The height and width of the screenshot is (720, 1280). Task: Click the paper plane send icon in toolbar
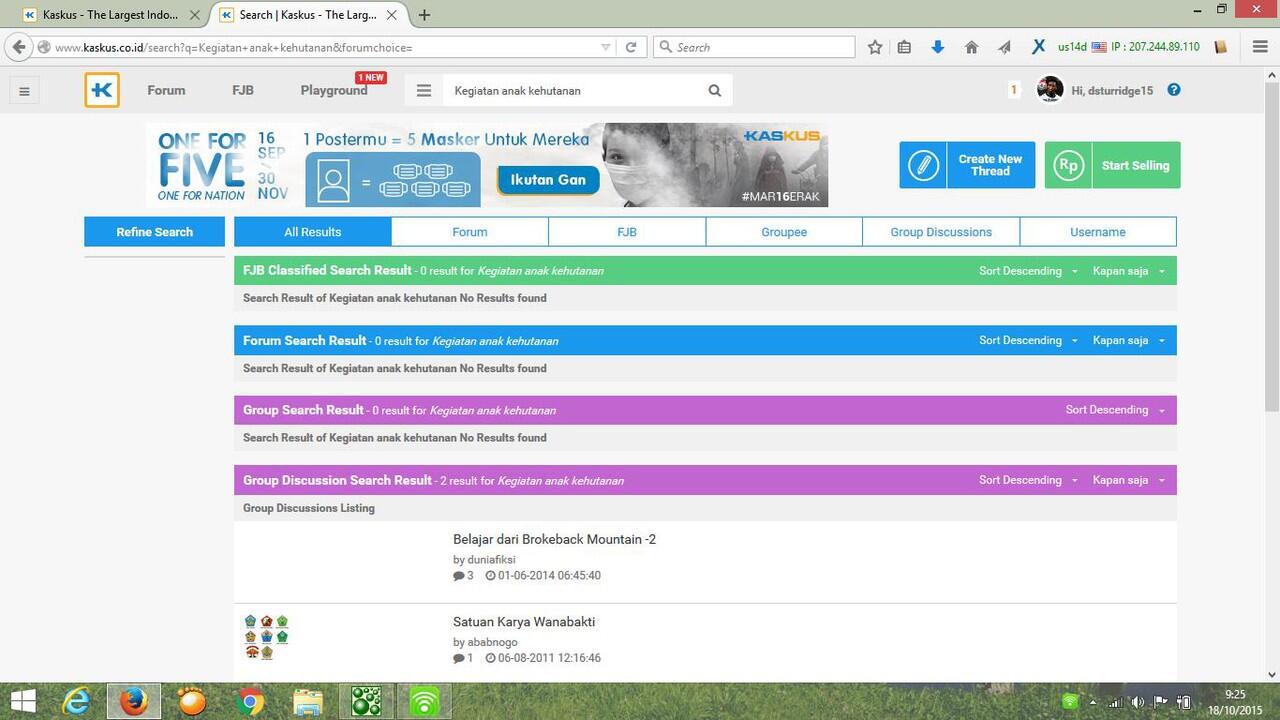[1005, 47]
